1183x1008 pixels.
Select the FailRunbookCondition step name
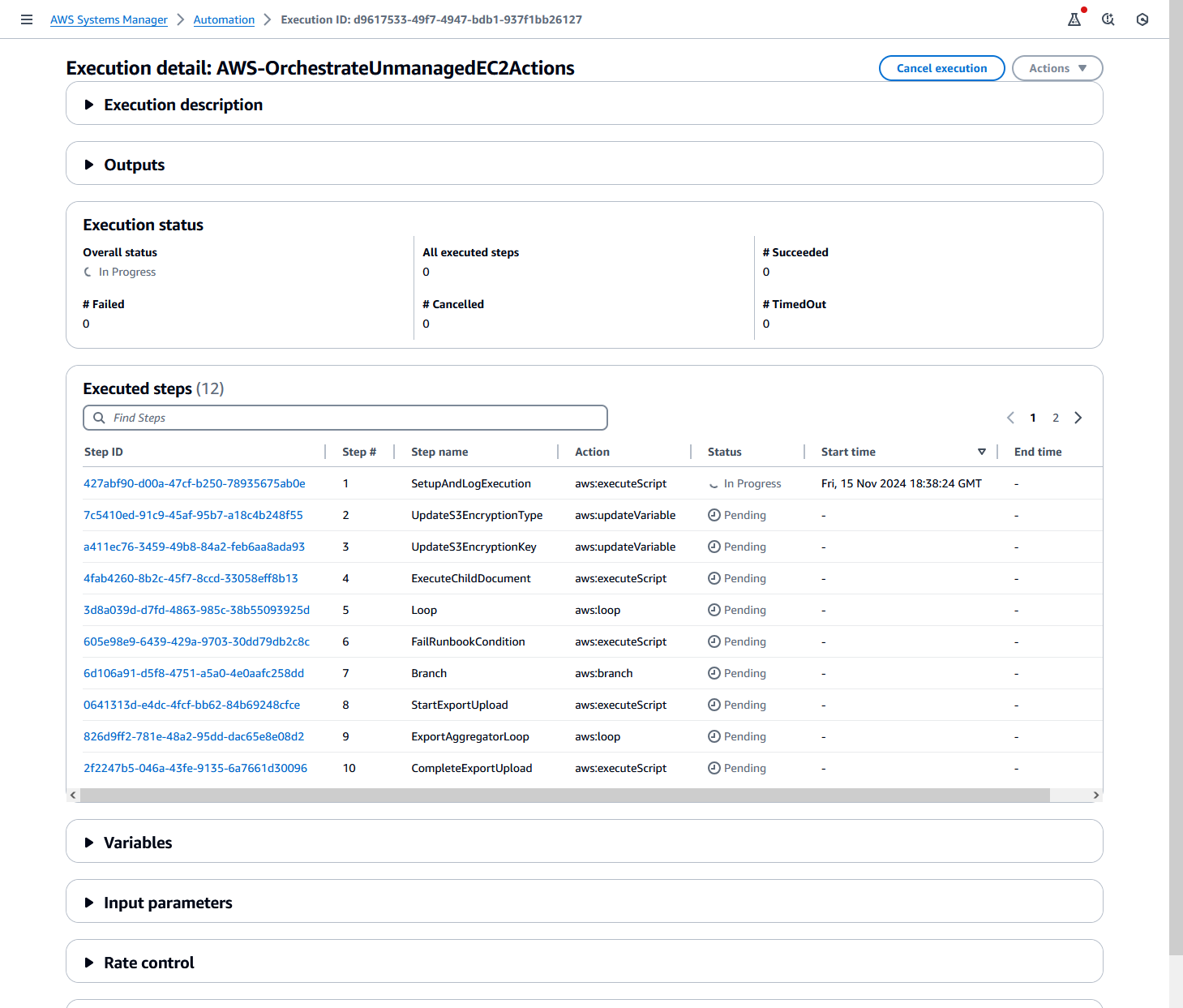tap(468, 641)
